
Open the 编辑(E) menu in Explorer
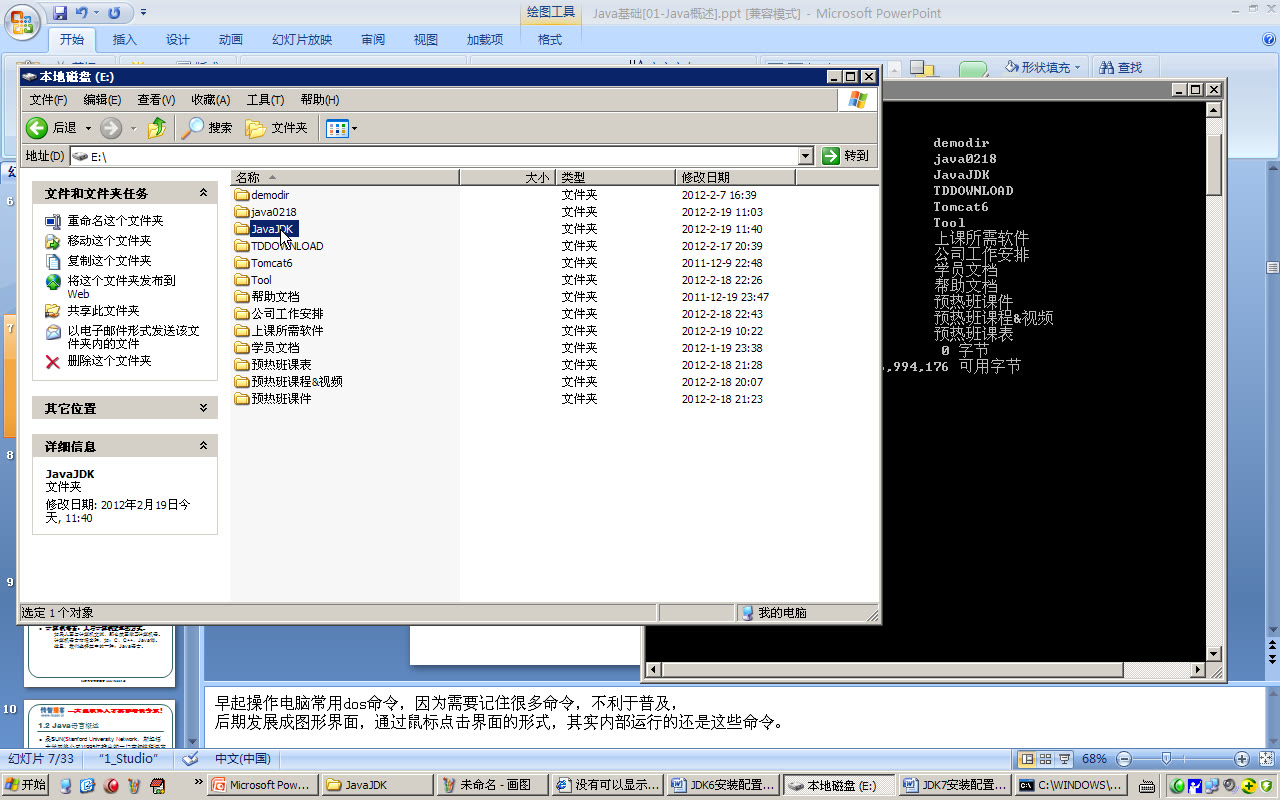(102, 100)
